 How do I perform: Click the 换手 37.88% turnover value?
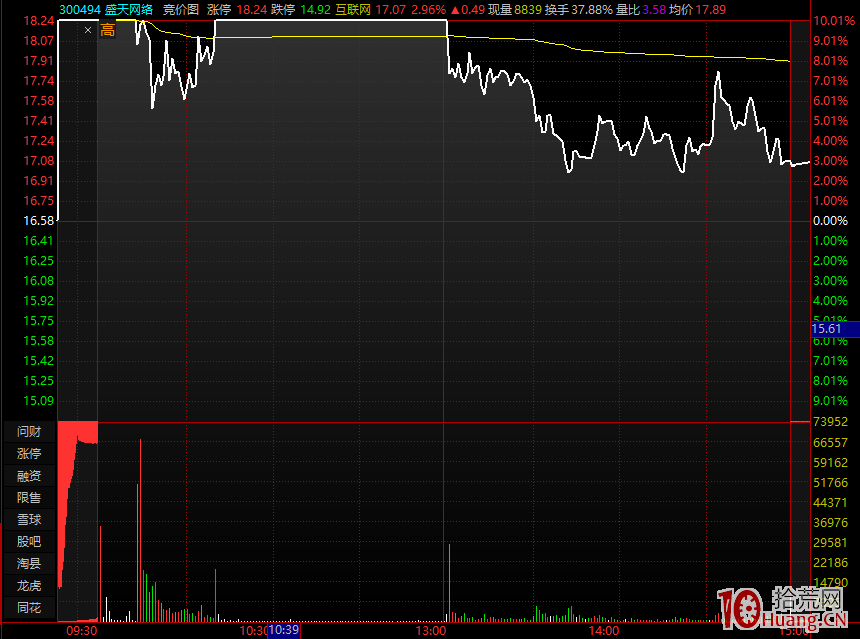579,9
